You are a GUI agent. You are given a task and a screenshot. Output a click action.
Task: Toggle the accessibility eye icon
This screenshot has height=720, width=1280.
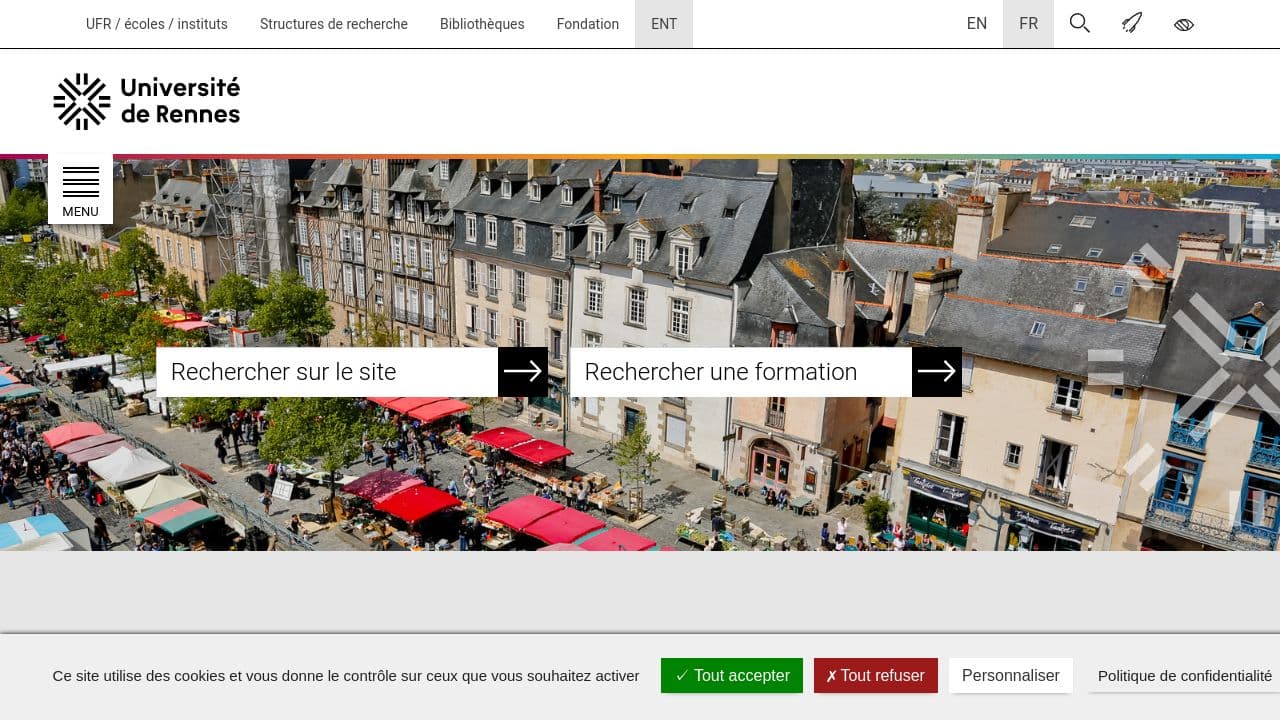pos(1184,23)
